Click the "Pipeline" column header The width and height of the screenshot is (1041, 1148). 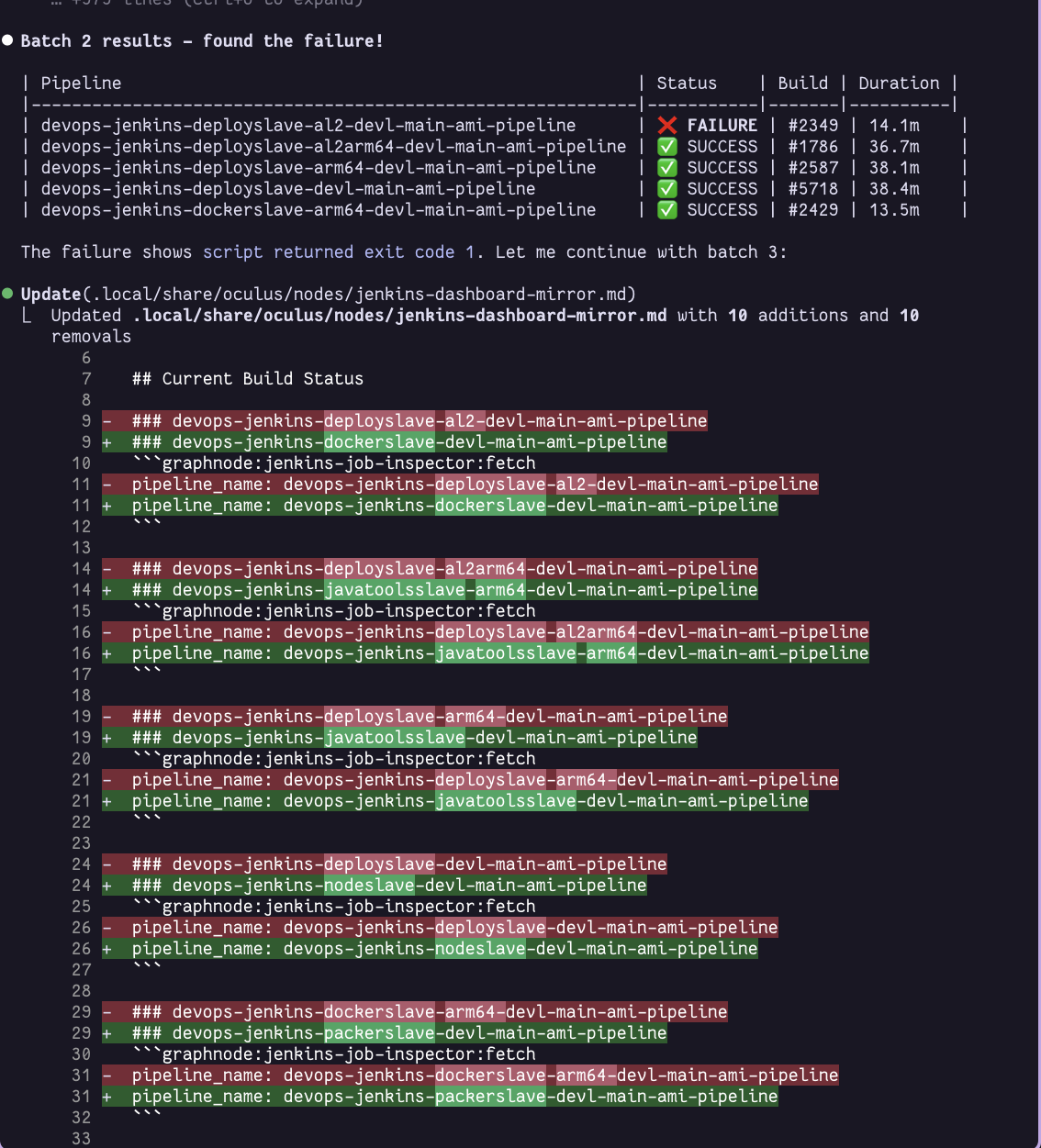81,84
